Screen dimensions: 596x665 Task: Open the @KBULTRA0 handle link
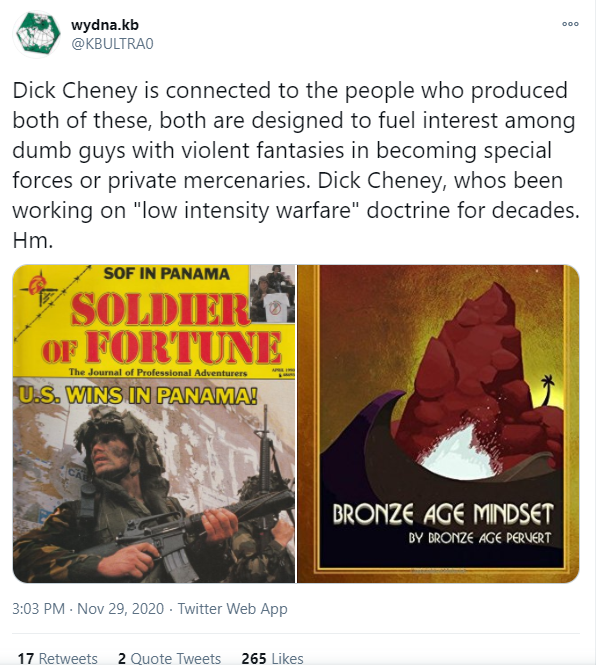click(x=112, y=44)
